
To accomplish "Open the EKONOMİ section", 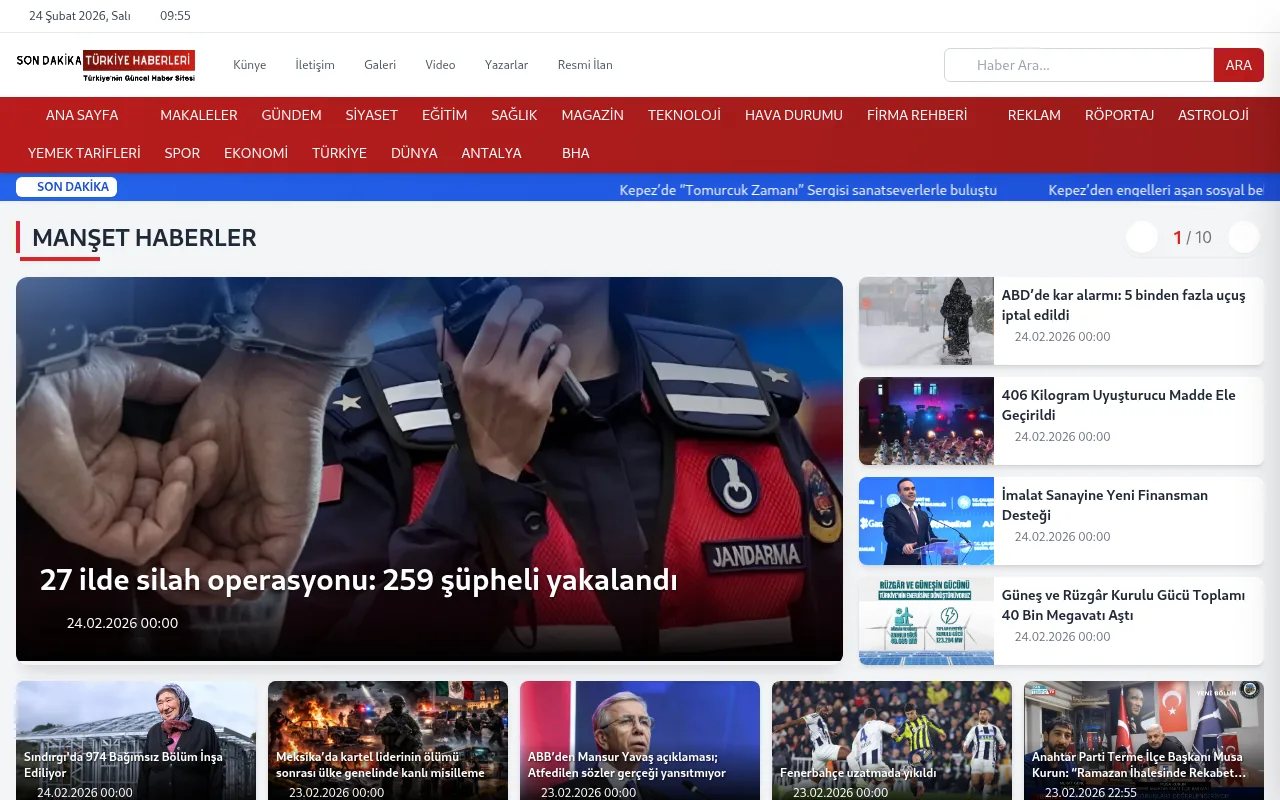I will [255, 153].
